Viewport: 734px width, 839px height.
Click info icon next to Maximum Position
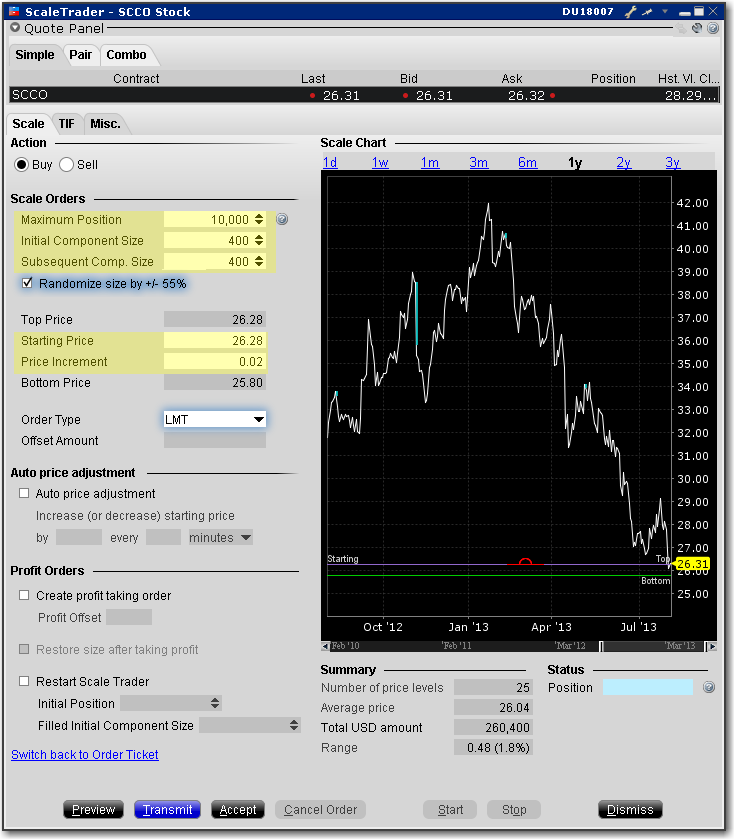pos(281,220)
